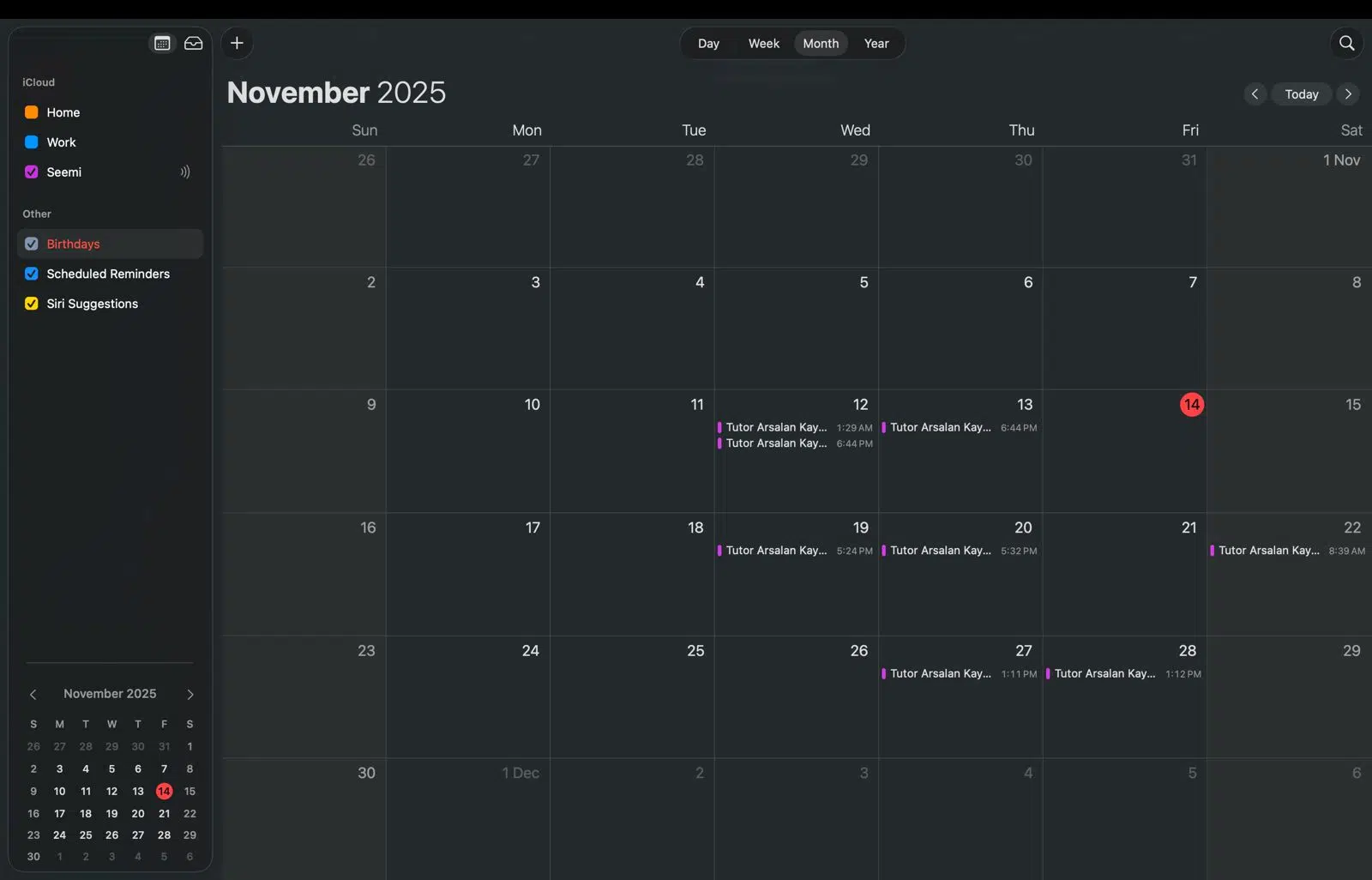The width and height of the screenshot is (1372, 880).
Task: Uncheck Scheduled Reminders checkbox
Action: tap(32, 274)
